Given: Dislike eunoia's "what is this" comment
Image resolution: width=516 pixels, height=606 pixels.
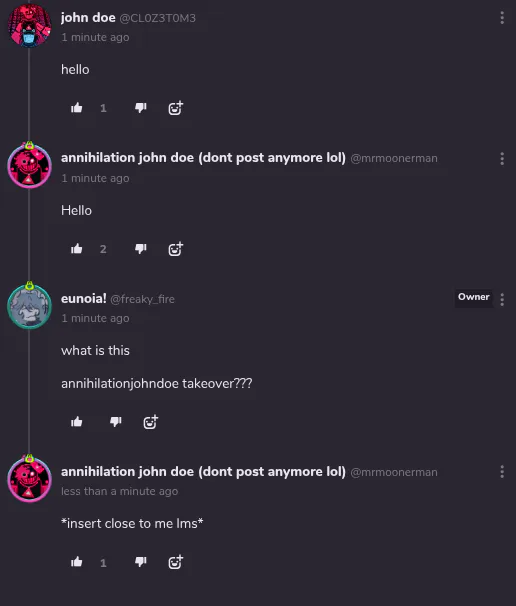Looking at the screenshot, I should (x=116, y=422).
